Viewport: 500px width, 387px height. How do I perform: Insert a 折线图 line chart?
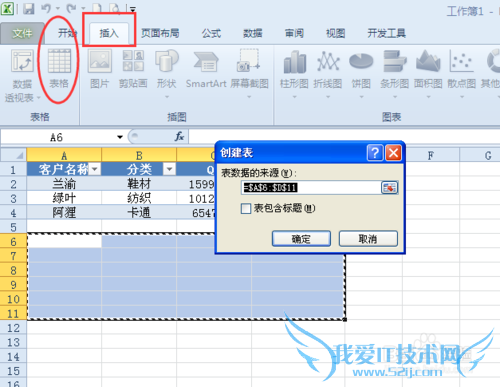(x=328, y=61)
